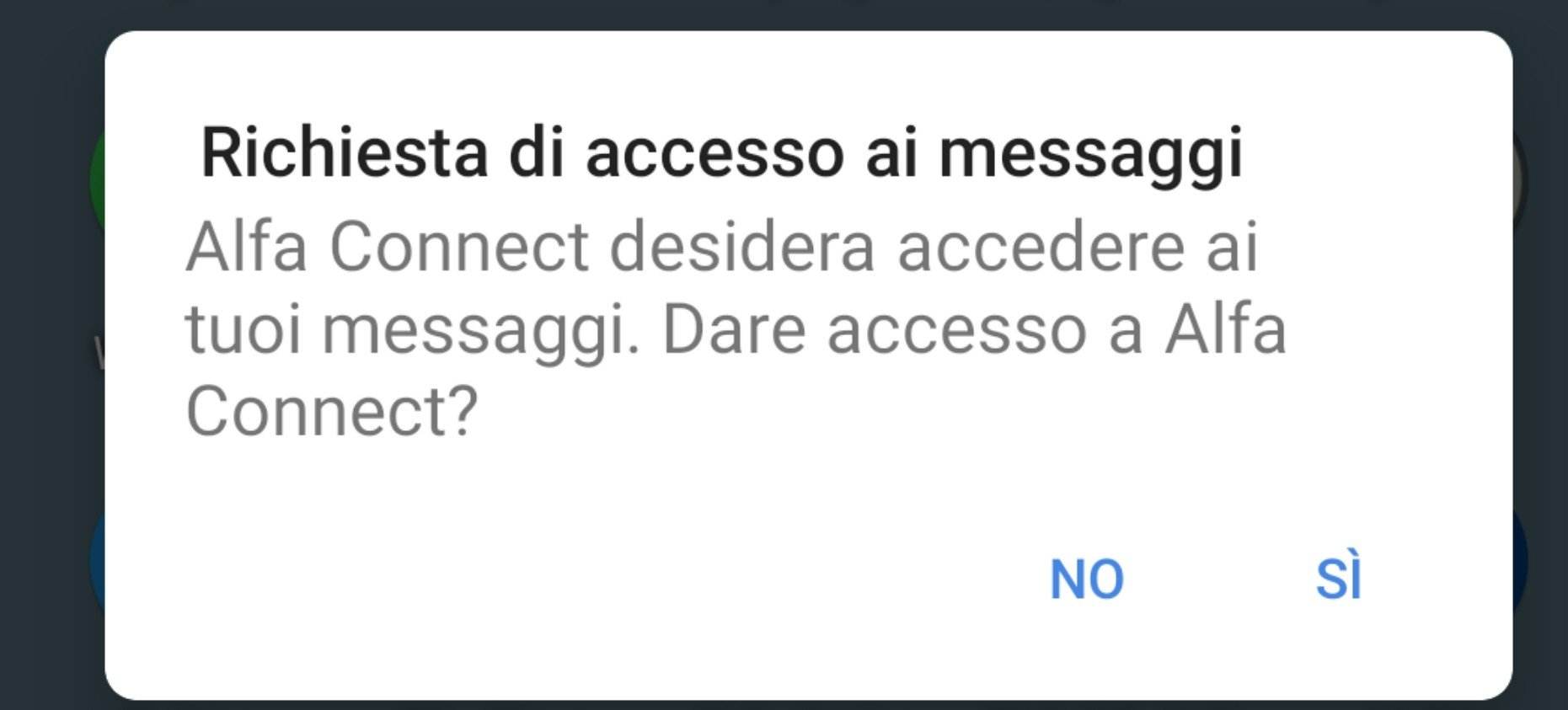Tap the word "Richiesta" in the dialog title
The height and width of the screenshot is (710, 1568).
345,152
